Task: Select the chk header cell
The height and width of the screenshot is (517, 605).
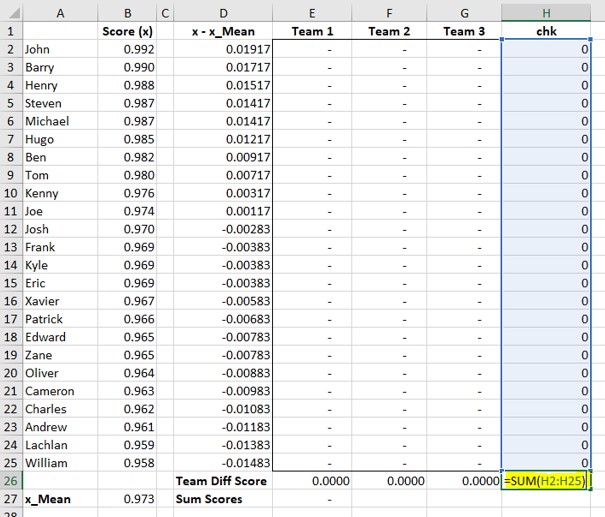Action: (546, 31)
